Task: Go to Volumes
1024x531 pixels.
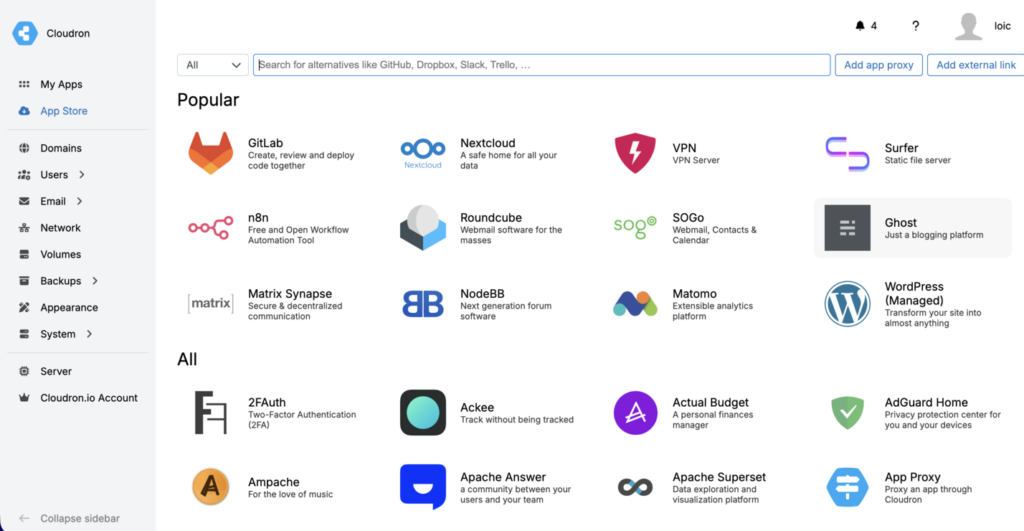Action: click(61, 254)
